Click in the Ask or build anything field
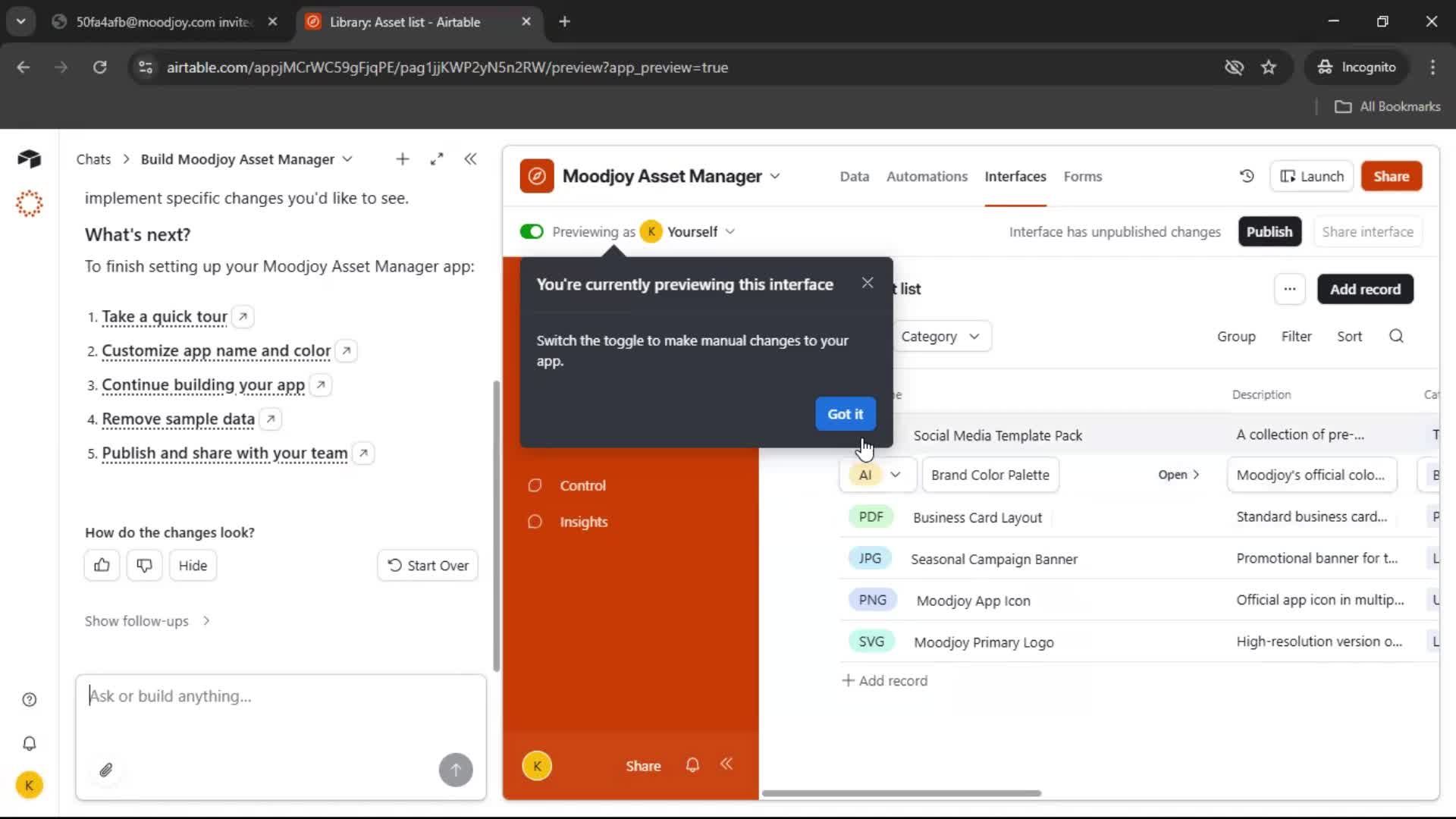 point(281,696)
